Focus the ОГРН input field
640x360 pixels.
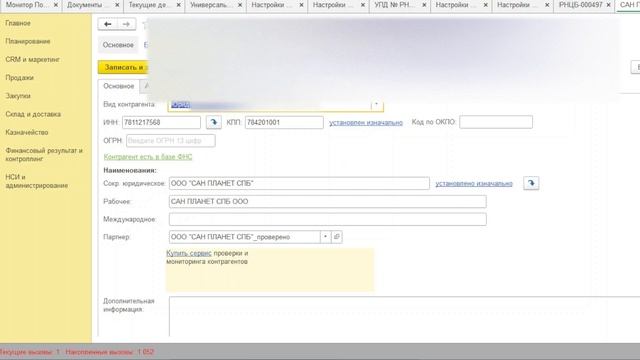point(171,141)
